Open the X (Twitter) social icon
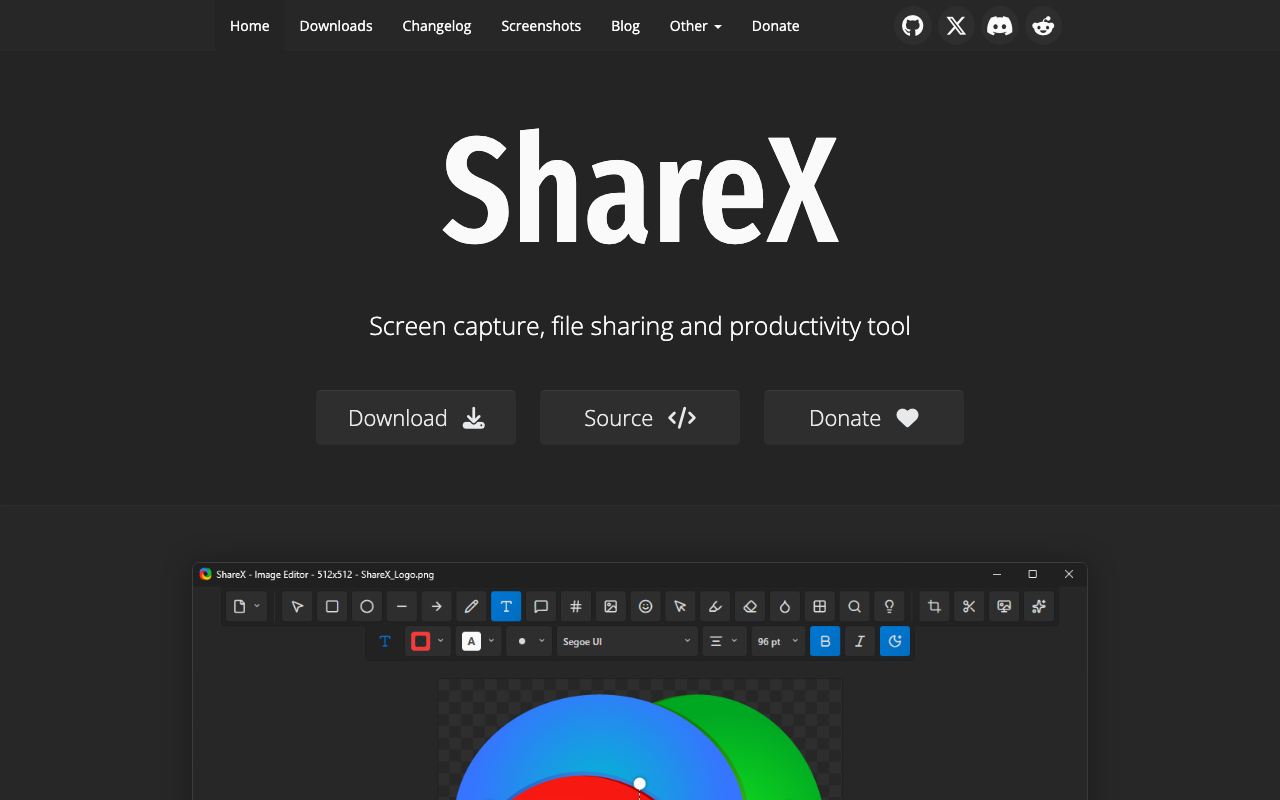Screen dimensions: 1280x800 pos(956,26)
